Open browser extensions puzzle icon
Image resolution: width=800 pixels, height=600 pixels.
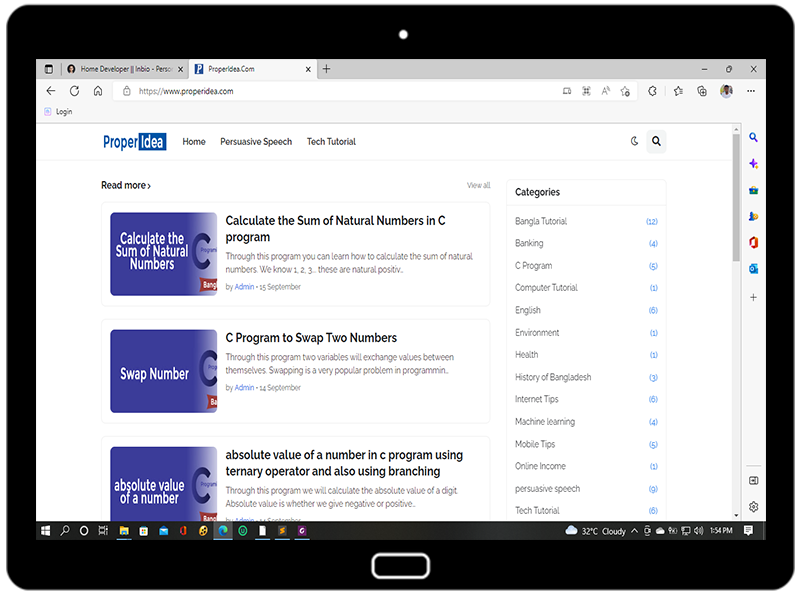(652, 91)
